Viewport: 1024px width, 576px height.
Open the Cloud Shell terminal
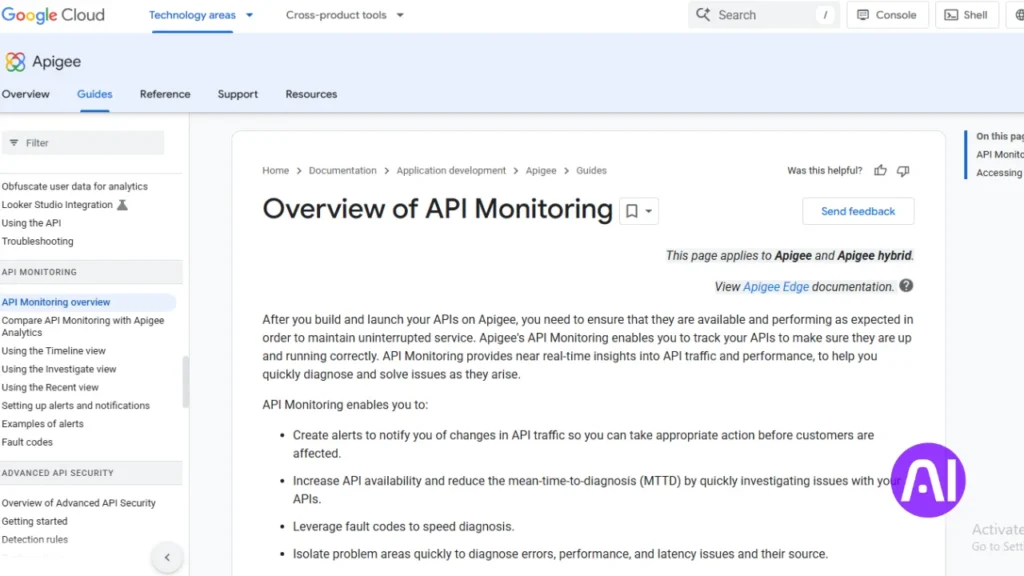pyautogui.click(x=966, y=14)
